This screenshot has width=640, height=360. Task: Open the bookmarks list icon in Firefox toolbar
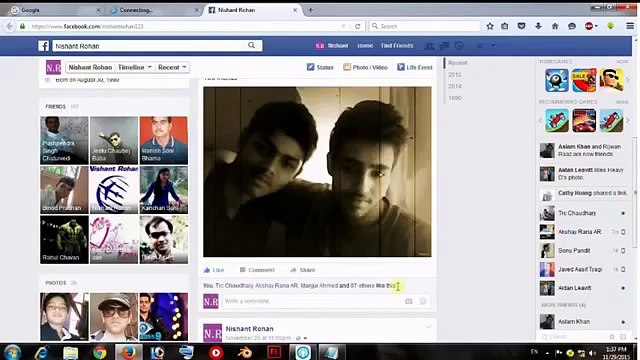505,26
